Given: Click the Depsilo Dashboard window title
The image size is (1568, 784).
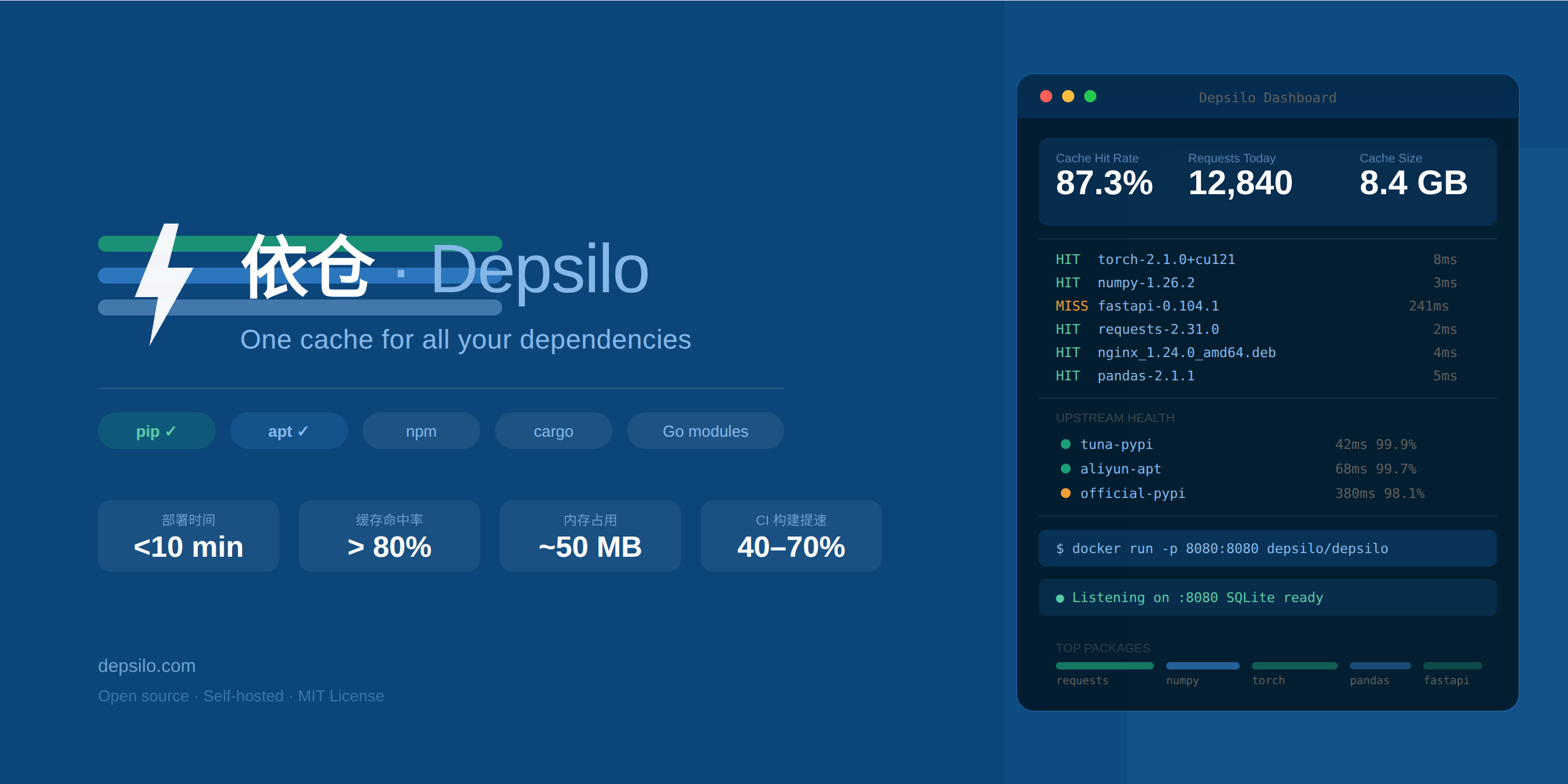Looking at the screenshot, I should point(1268,97).
